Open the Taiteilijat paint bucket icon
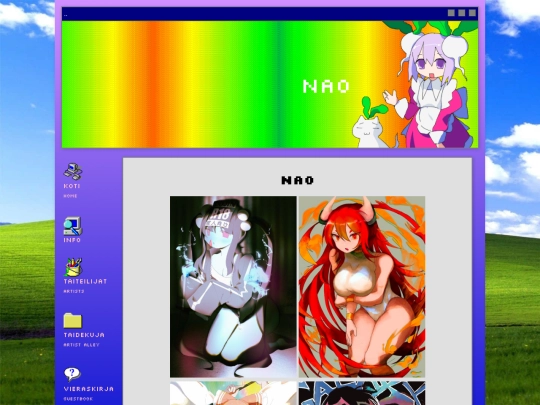The image size is (540, 405). [x=73, y=267]
